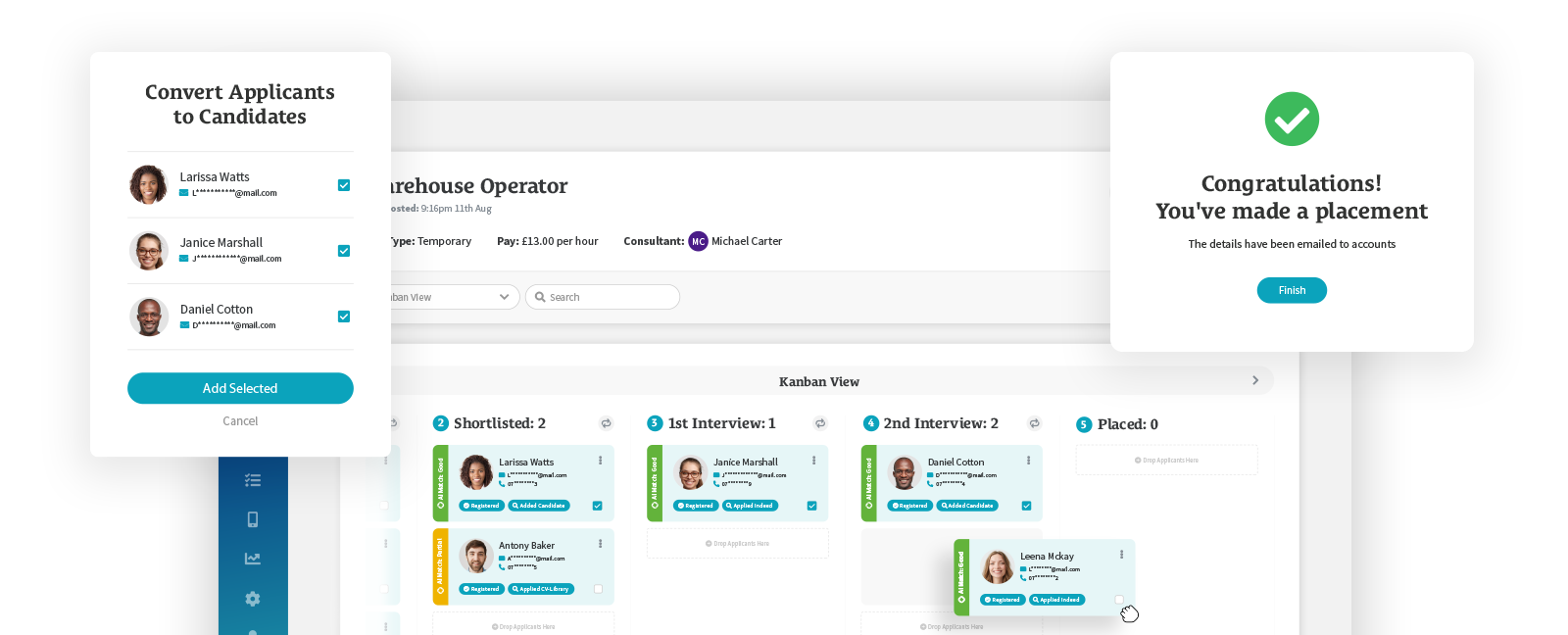Click the 1st Interview: 1 column heading

coord(722,423)
